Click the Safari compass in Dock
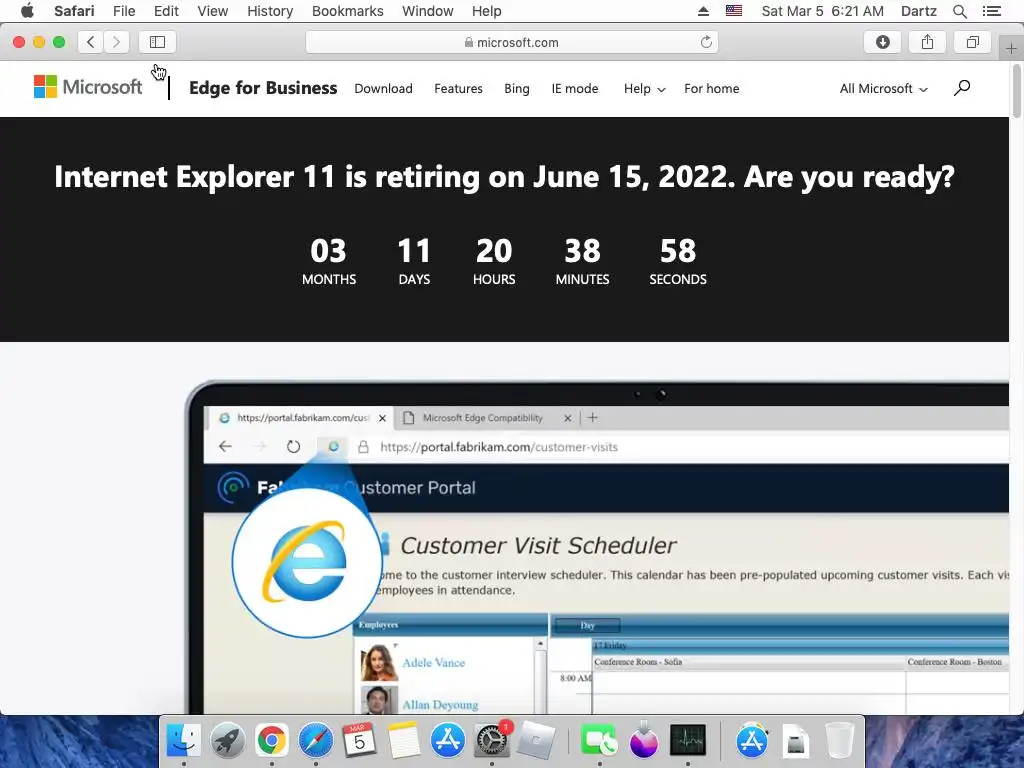The height and width of the screenshot is (768, 1024). click(315, 741)
